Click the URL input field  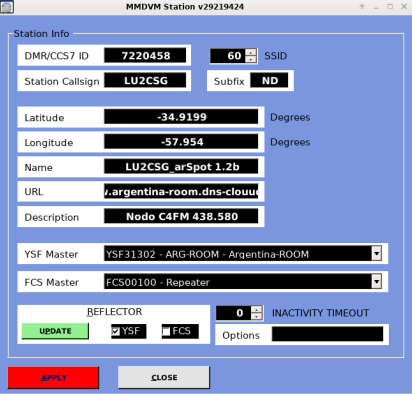coord(181,192)
